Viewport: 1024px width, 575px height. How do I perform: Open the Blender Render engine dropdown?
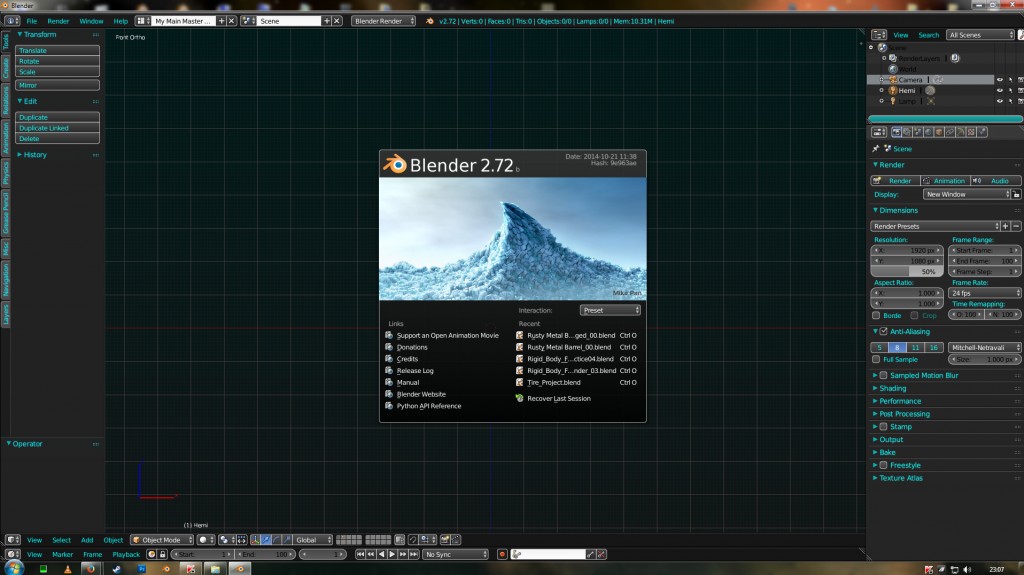383,21
